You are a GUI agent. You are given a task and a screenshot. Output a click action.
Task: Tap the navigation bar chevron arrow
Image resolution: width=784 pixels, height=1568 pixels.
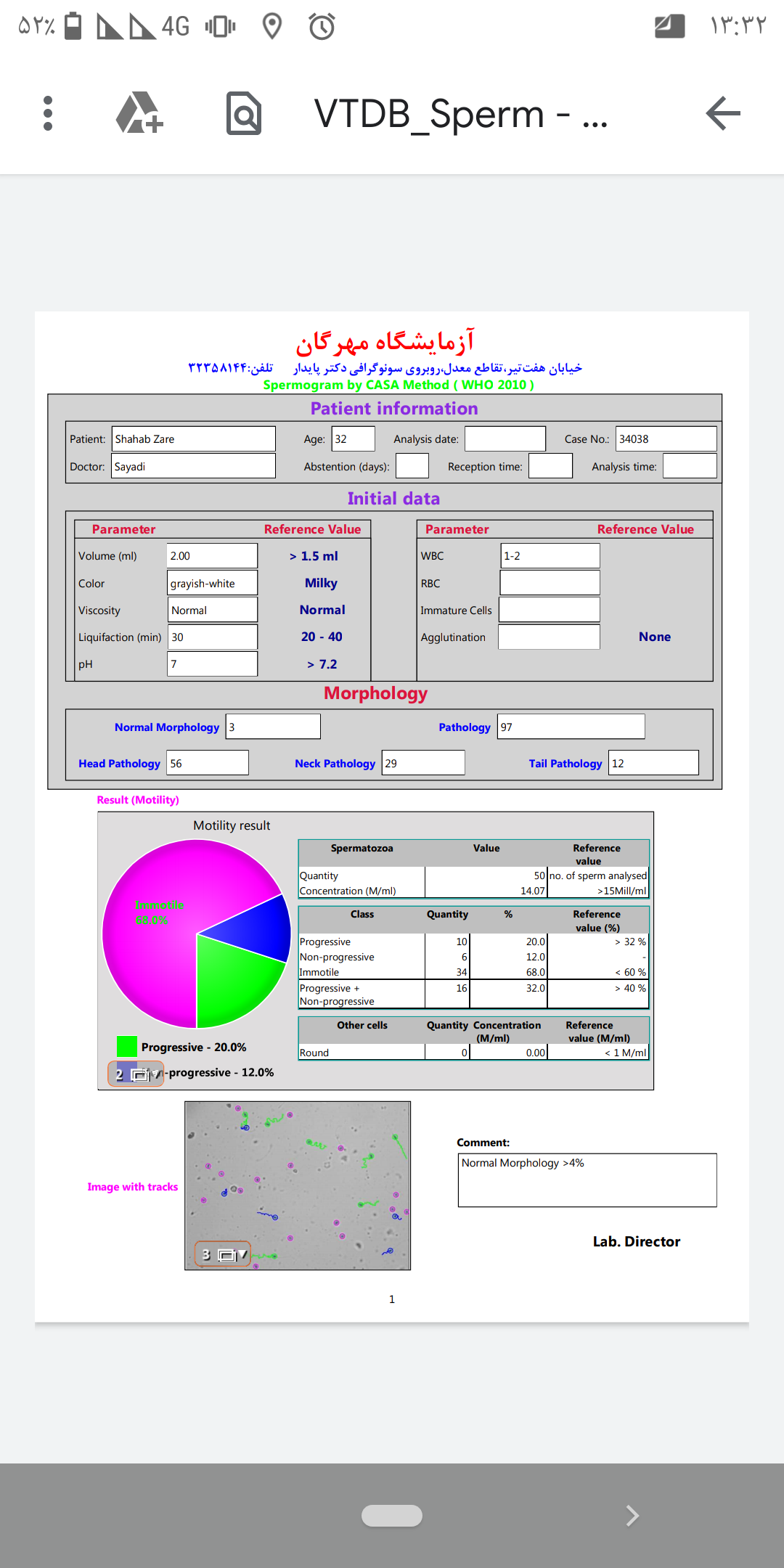632,1515
